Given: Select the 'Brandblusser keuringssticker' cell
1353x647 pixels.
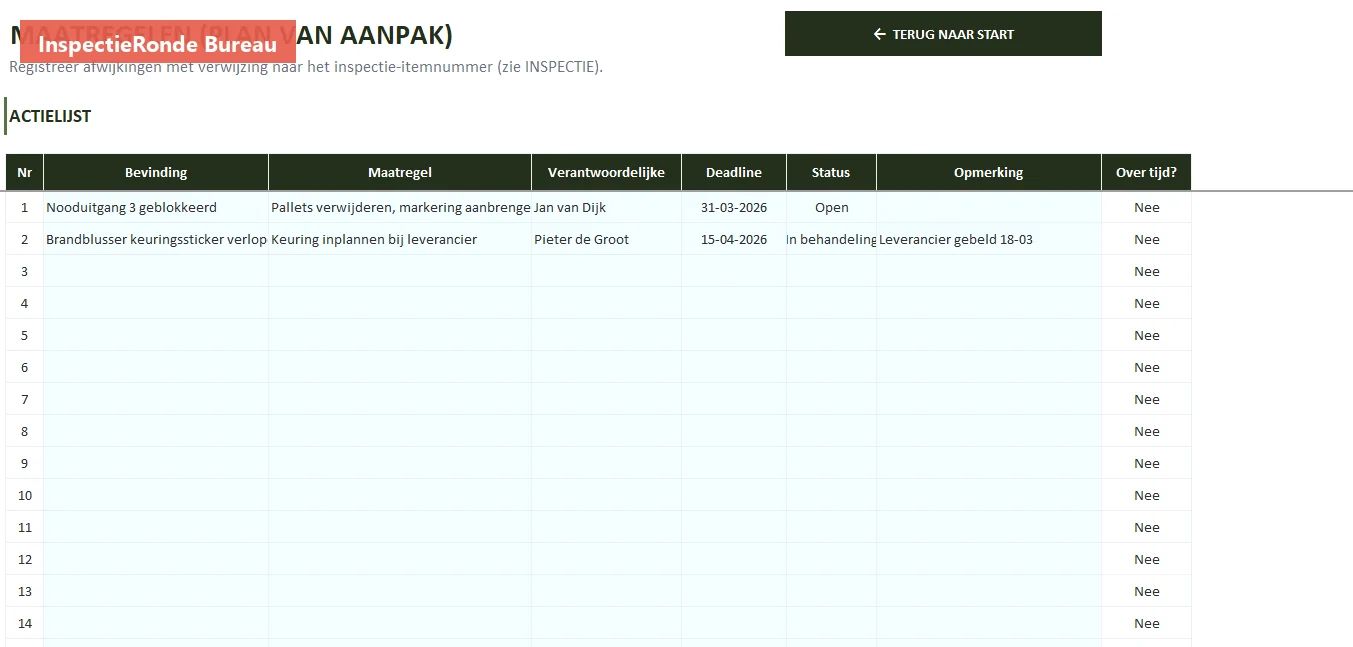Looking at the screenshot, I should click(x=156, y=239).
